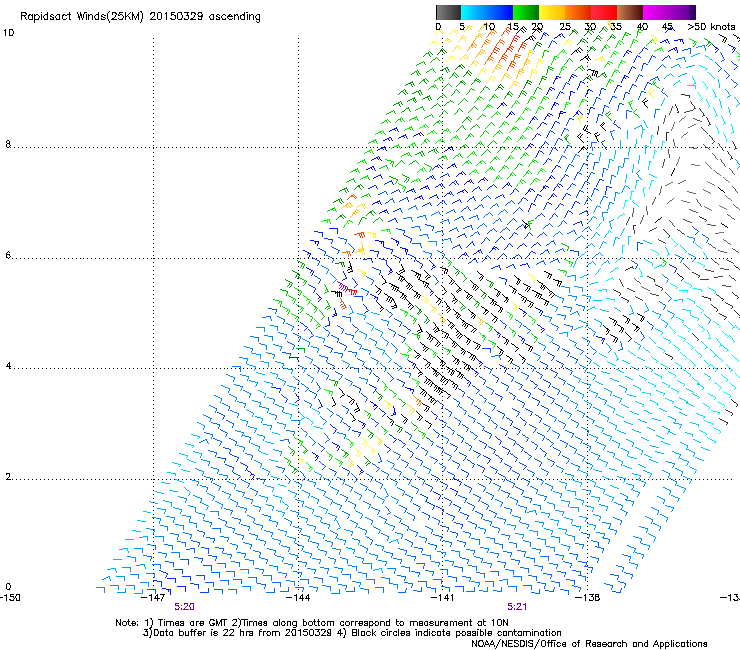This screenshot has width=740, height=650.
Task: Select the yellow 20–25 knot legend segment
Action: [552, 12]
